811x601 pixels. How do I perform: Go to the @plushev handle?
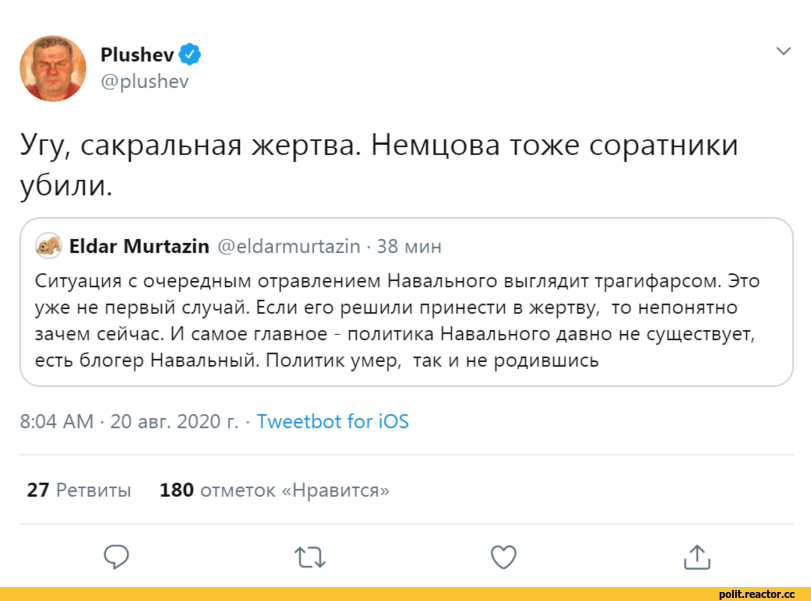click(x=144, y=81)
